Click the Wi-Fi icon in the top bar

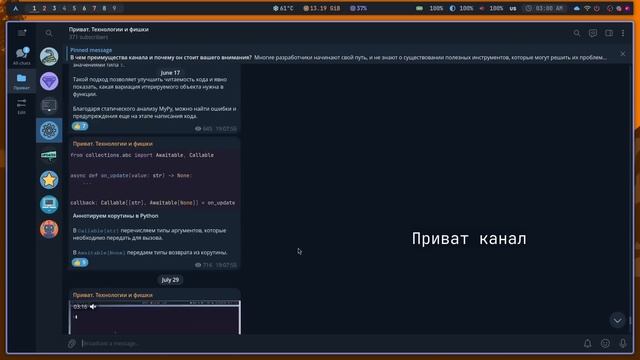(587, 8)
